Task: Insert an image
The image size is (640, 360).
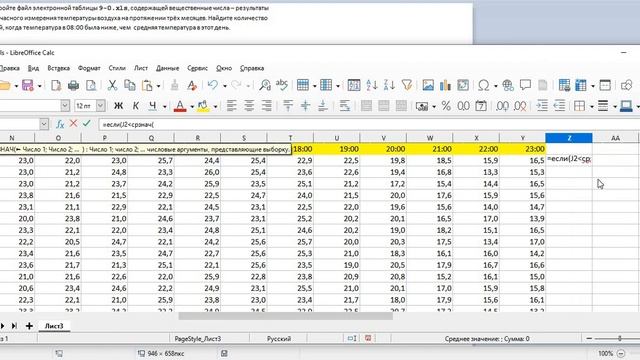Action: coord(428,85)
